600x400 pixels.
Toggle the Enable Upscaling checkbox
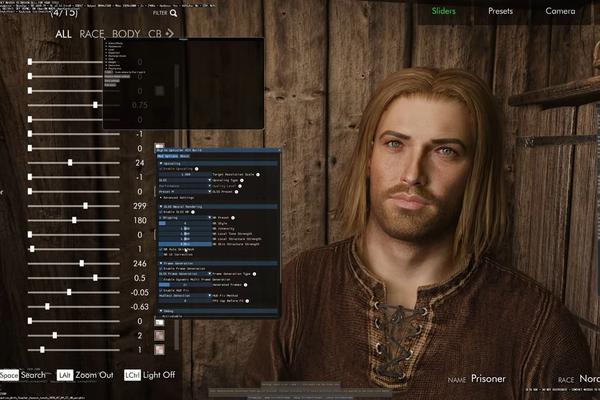tap(161, 169)
